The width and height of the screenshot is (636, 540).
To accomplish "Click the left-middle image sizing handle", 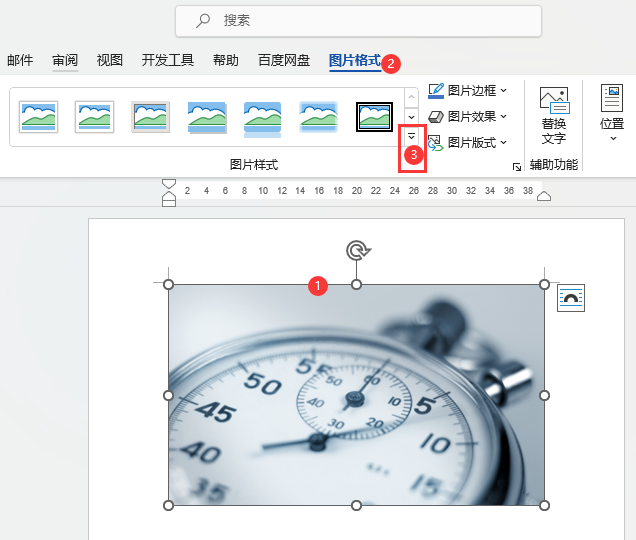I will point(168,395).
